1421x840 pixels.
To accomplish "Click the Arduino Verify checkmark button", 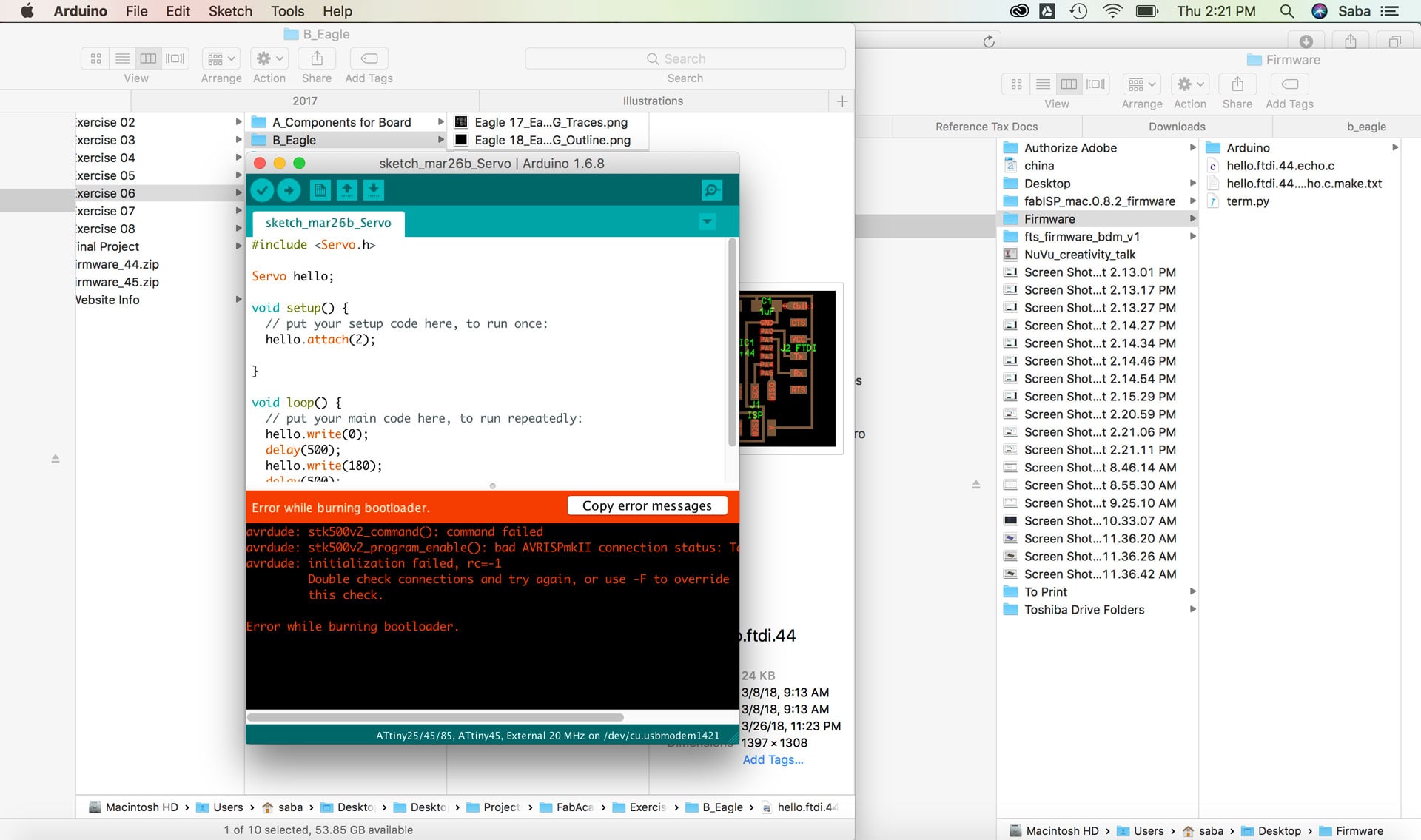I will [262, 190].
